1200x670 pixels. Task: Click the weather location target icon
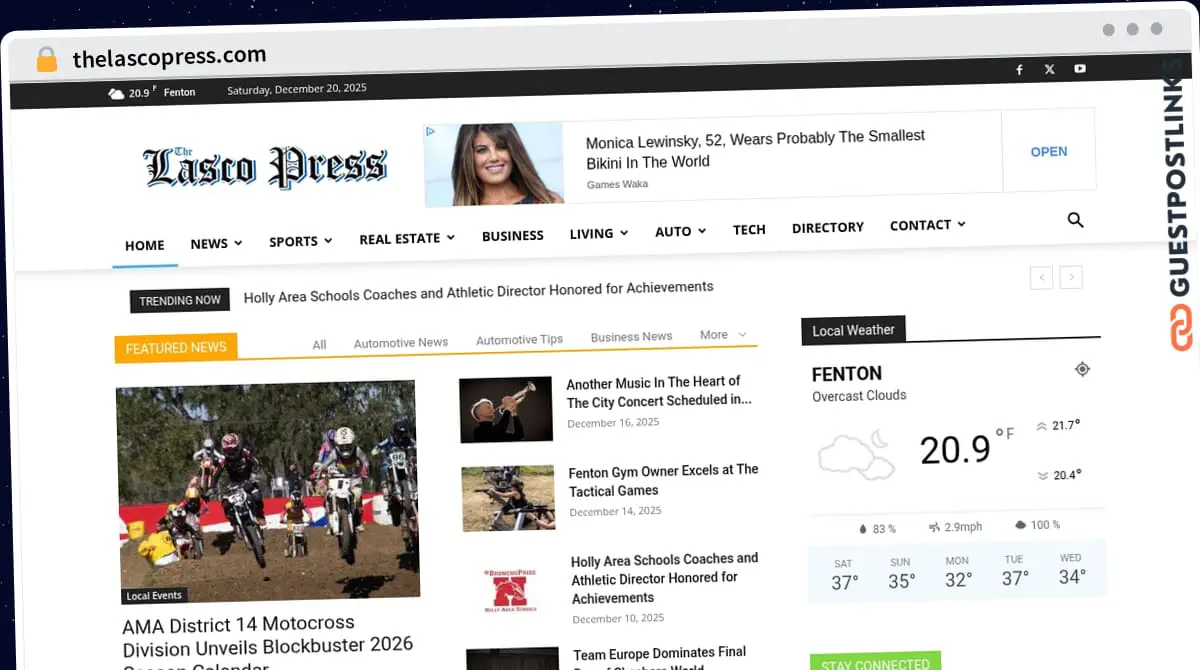(x=1082, y=369)
